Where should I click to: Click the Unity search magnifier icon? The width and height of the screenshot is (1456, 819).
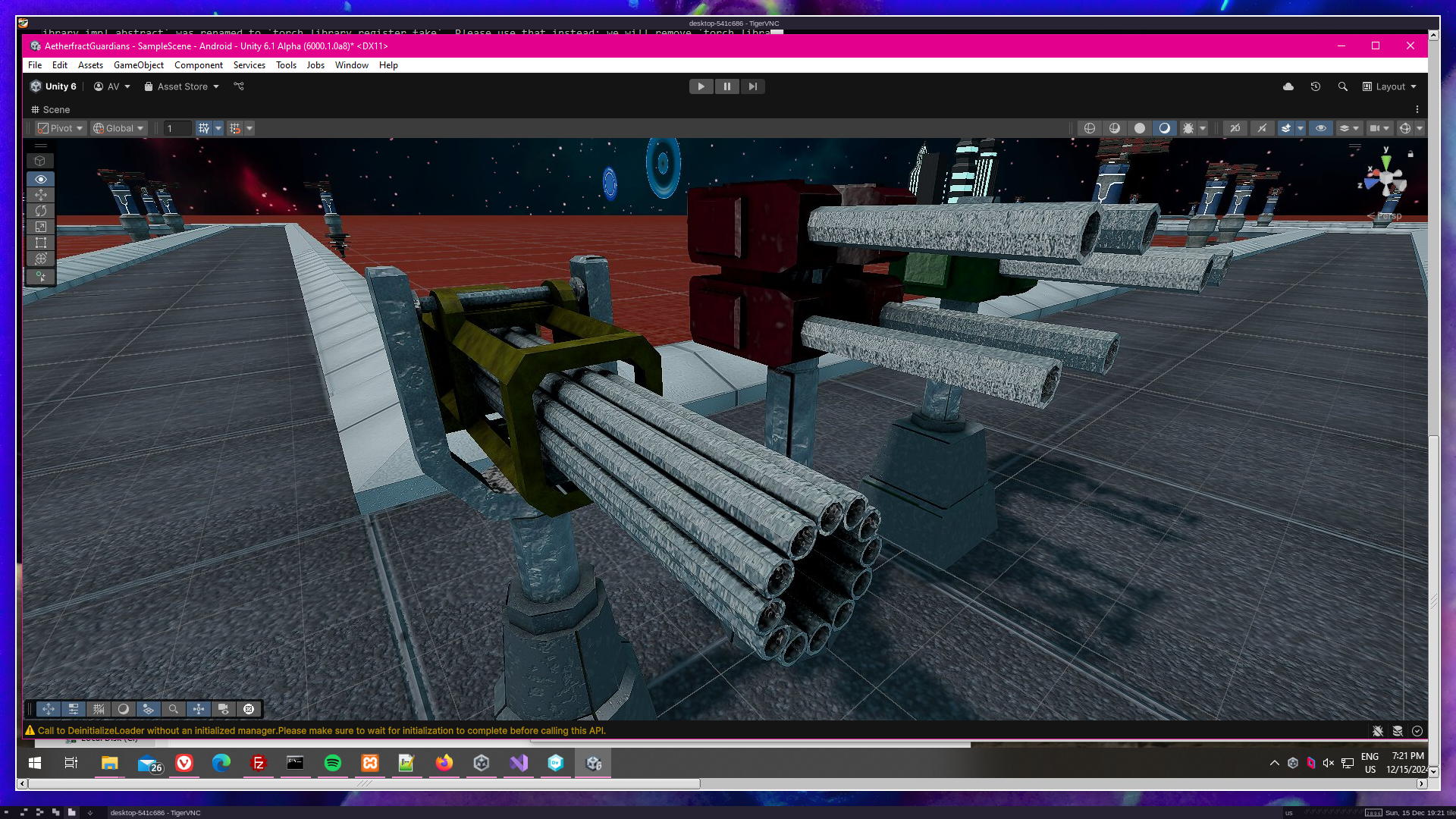[x=1343, y=86]
